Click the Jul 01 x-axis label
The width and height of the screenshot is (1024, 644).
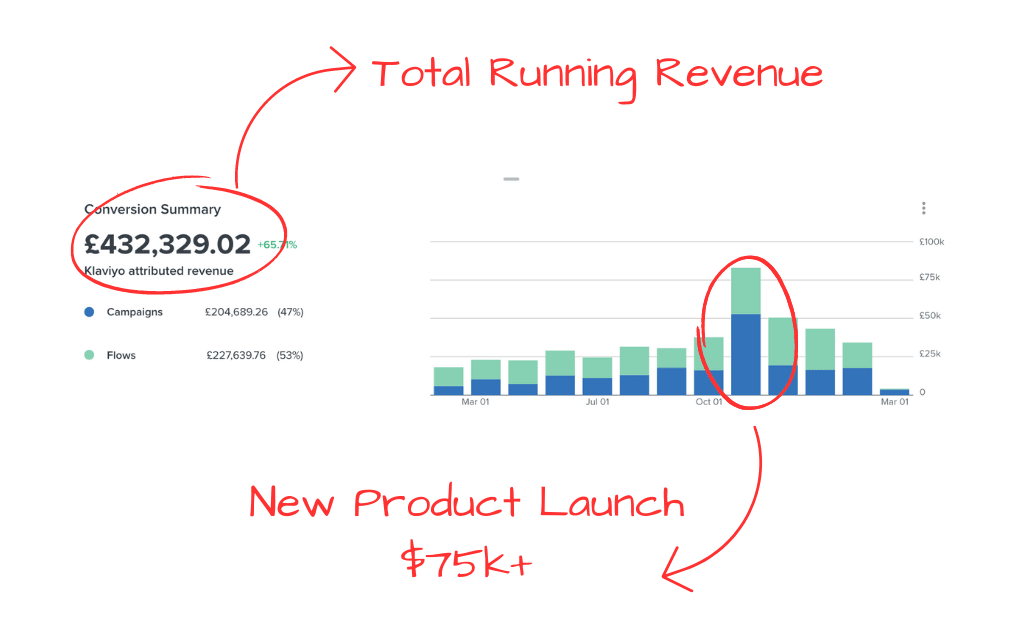[597, 402]
